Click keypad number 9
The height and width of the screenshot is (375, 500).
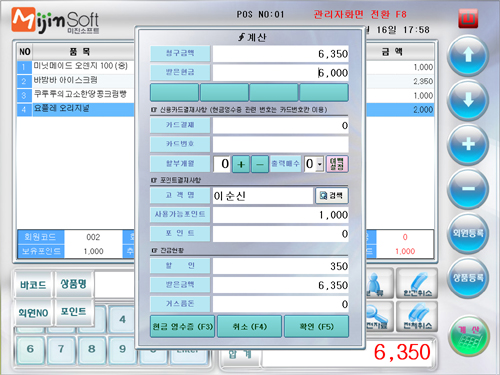tap(122, 349)
